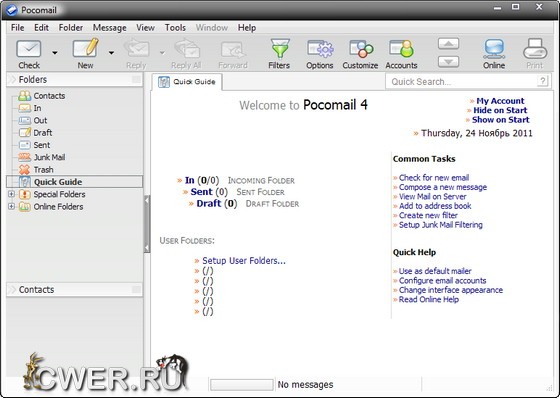Expand the Online Folders tree node
The height and width of the screenshot is (398, 560).
(x=11, y=207)
